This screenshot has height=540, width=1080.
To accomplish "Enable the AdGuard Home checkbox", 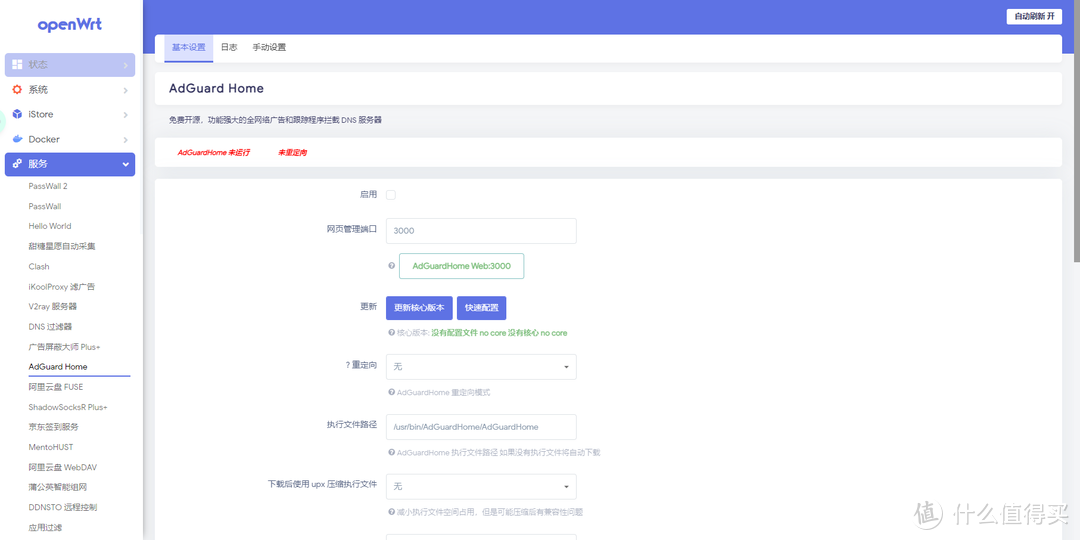I will pos(391,195).
